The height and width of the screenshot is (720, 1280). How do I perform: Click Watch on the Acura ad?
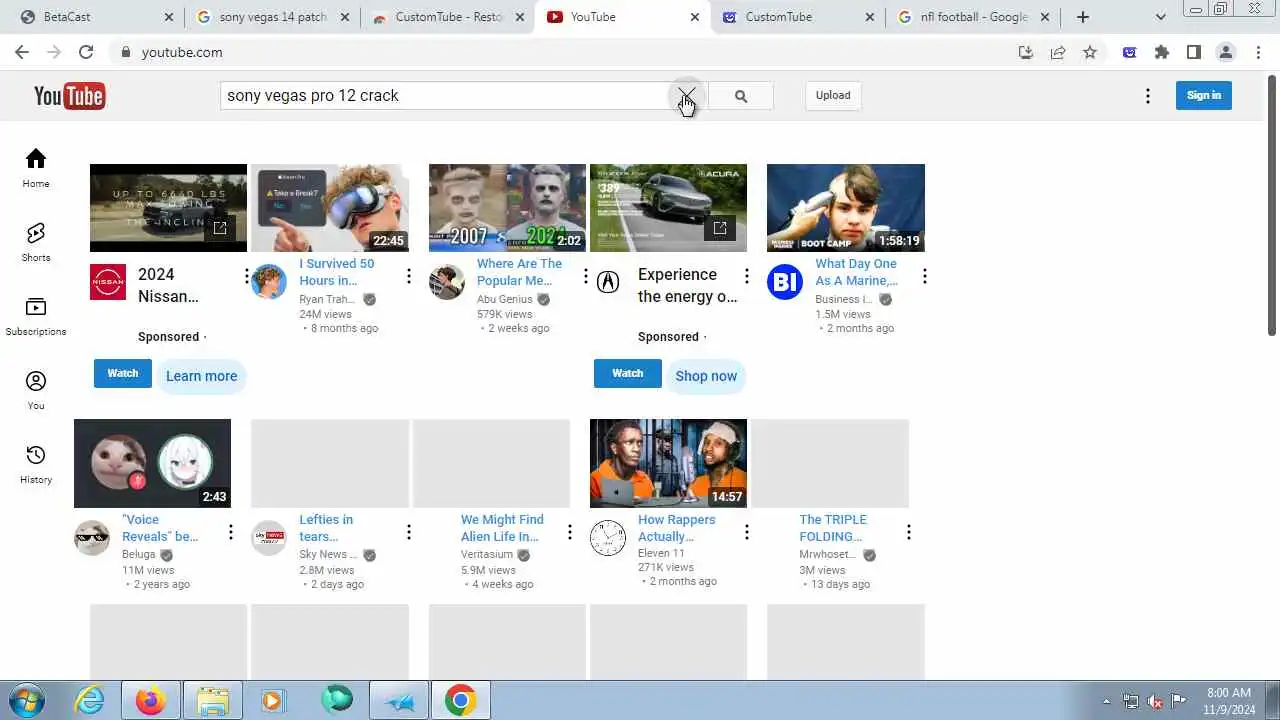click(x=627, y=373)
